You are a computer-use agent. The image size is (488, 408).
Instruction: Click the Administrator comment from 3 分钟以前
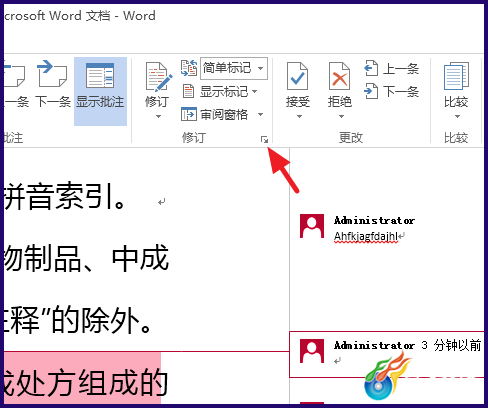pos(387,354)
